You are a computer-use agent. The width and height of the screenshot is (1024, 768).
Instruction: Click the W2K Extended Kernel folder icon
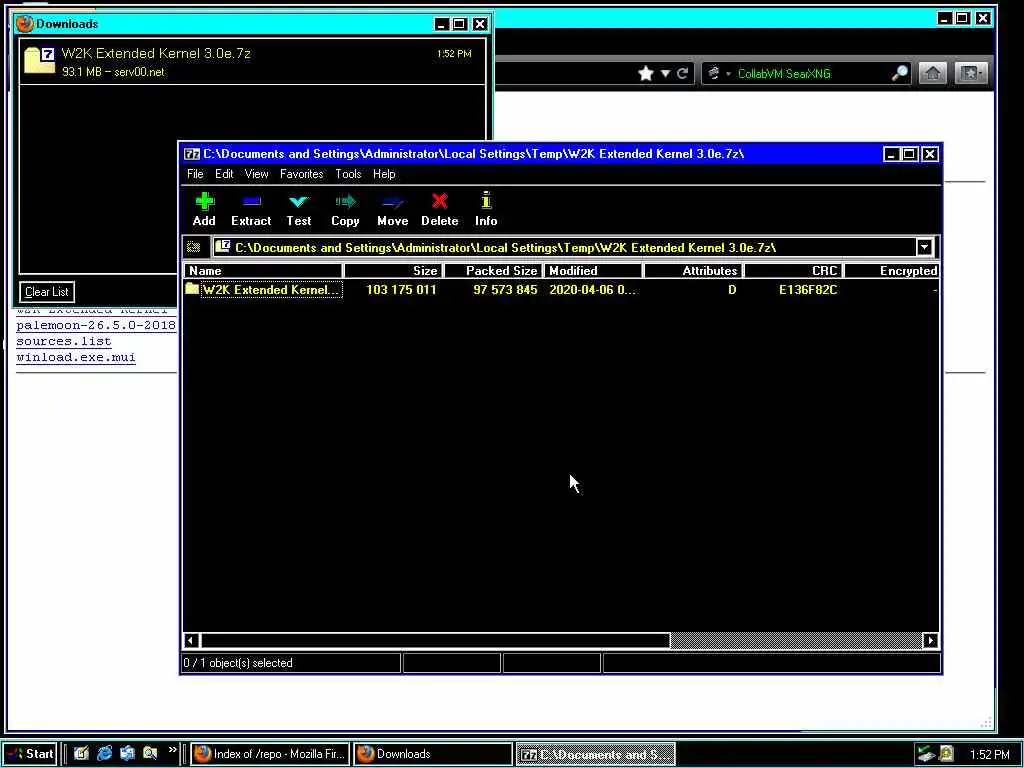click(192, 289)
